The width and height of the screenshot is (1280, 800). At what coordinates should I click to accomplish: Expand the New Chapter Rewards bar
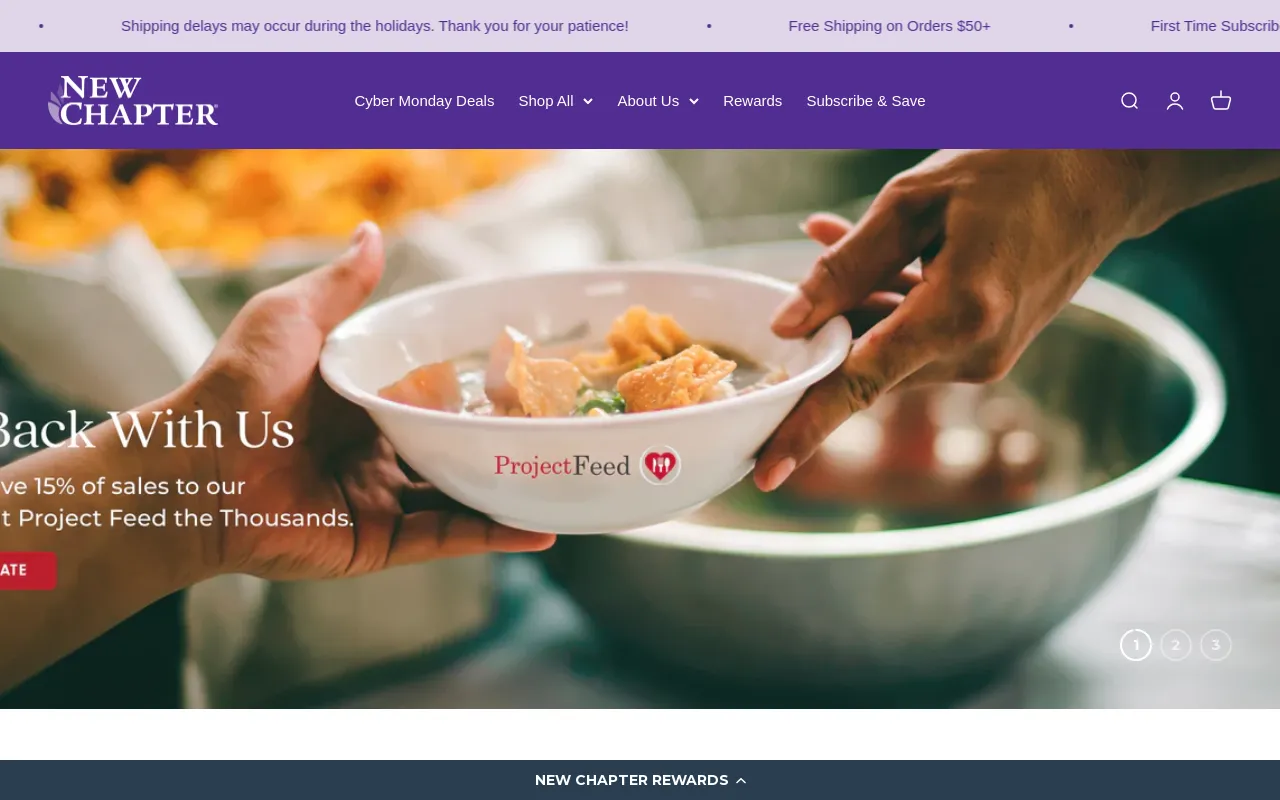[x=640, y=780]
